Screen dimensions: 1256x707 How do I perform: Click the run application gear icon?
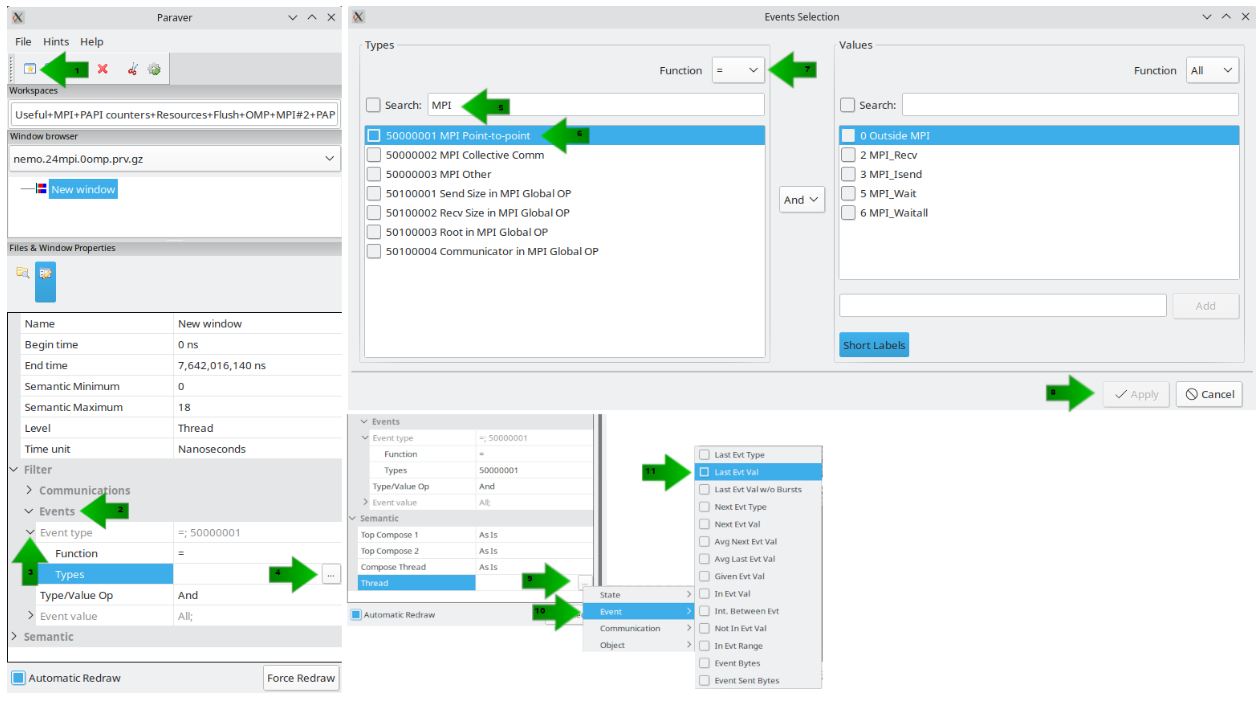pos(154,69)
